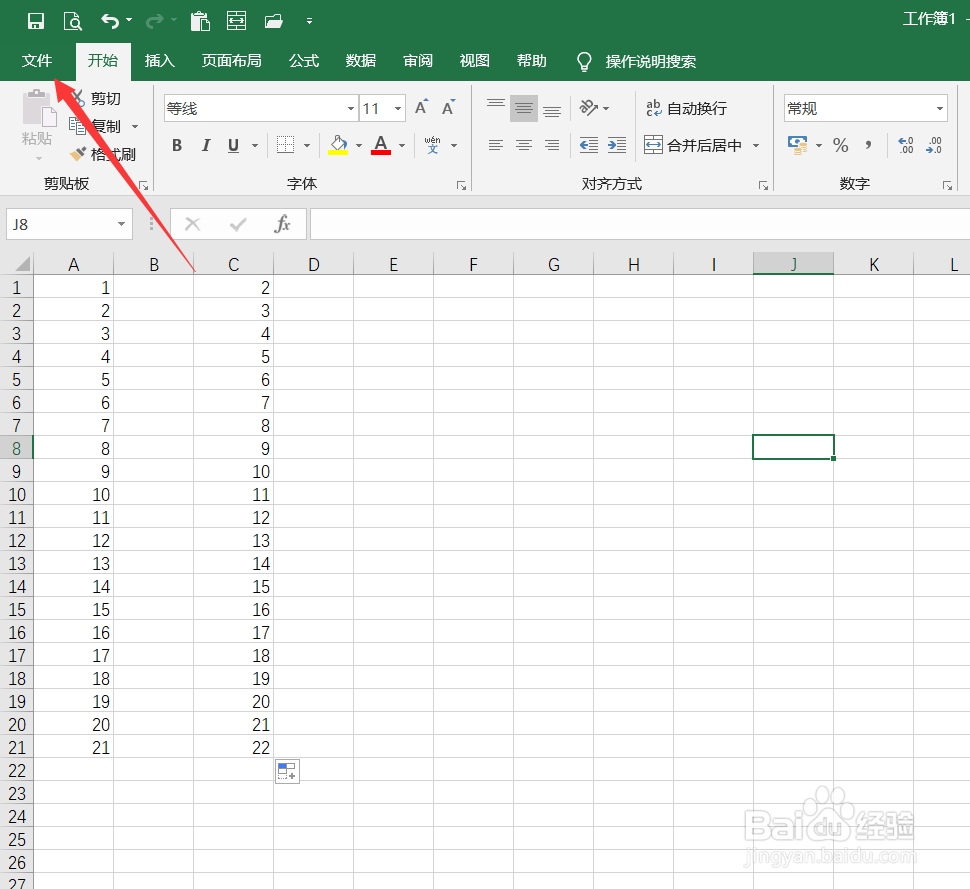Click the Redo arrow icon
This screenshot has height=889, width=970.
[154, 21]
